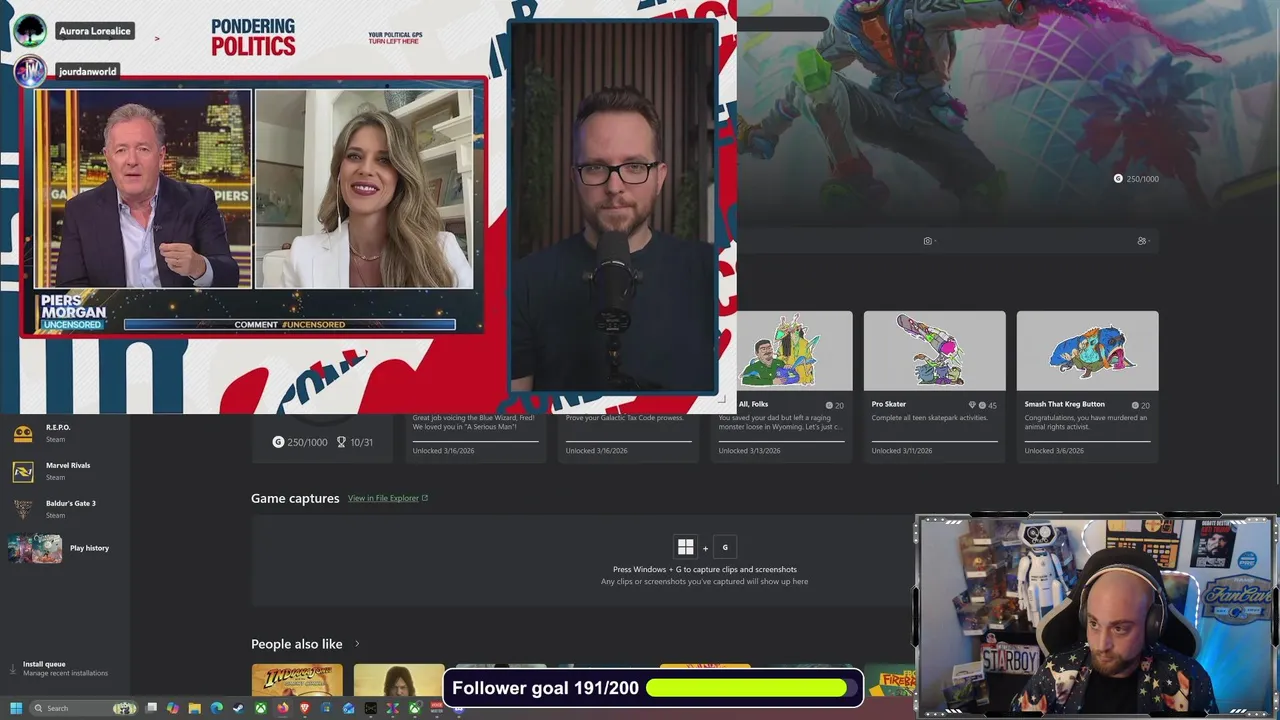Open Task View from taskbar
The image size is (1280, 720).
tap(151, 708)
